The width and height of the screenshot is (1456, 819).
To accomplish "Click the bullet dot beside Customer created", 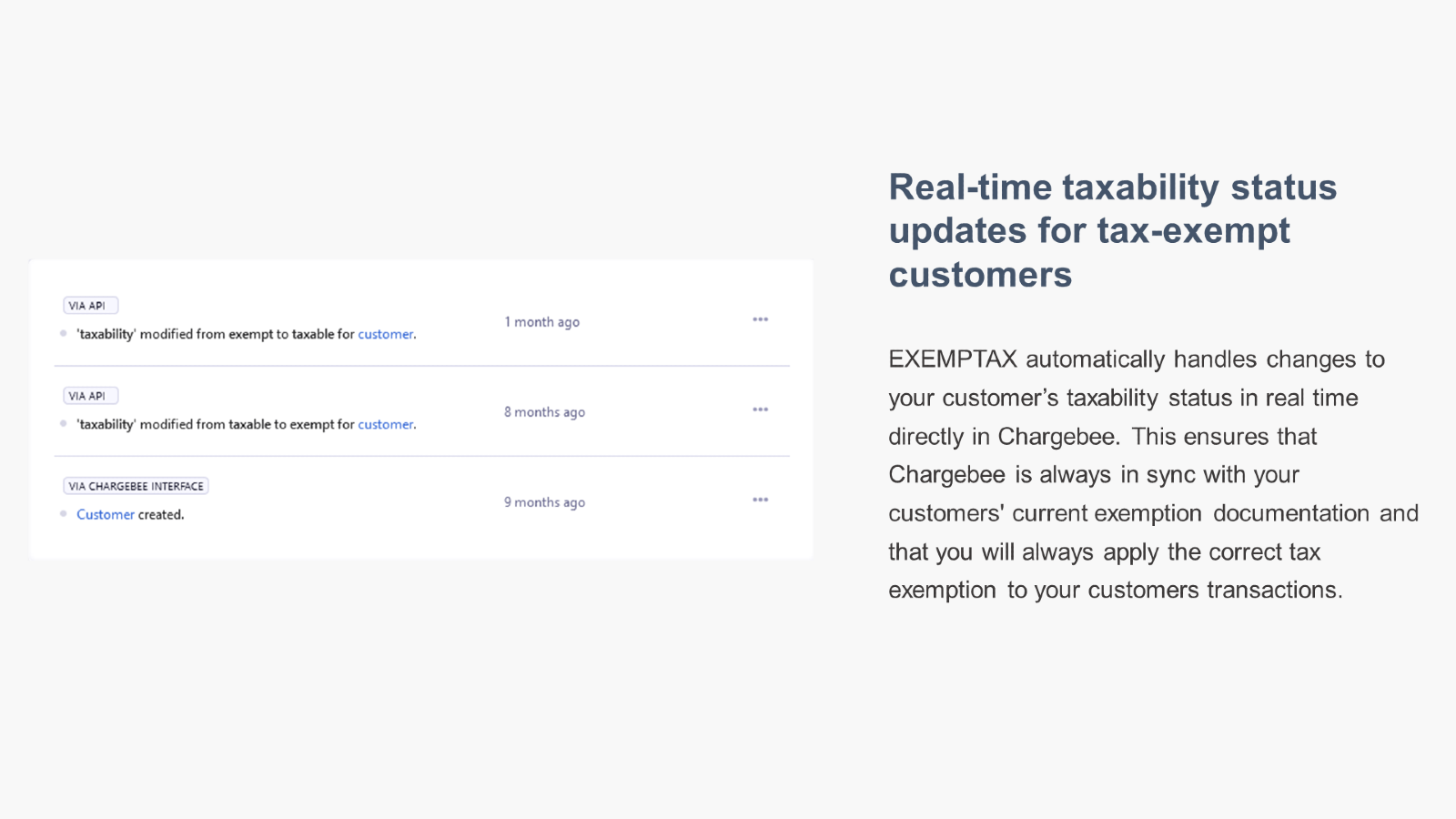I will point(64,514).
